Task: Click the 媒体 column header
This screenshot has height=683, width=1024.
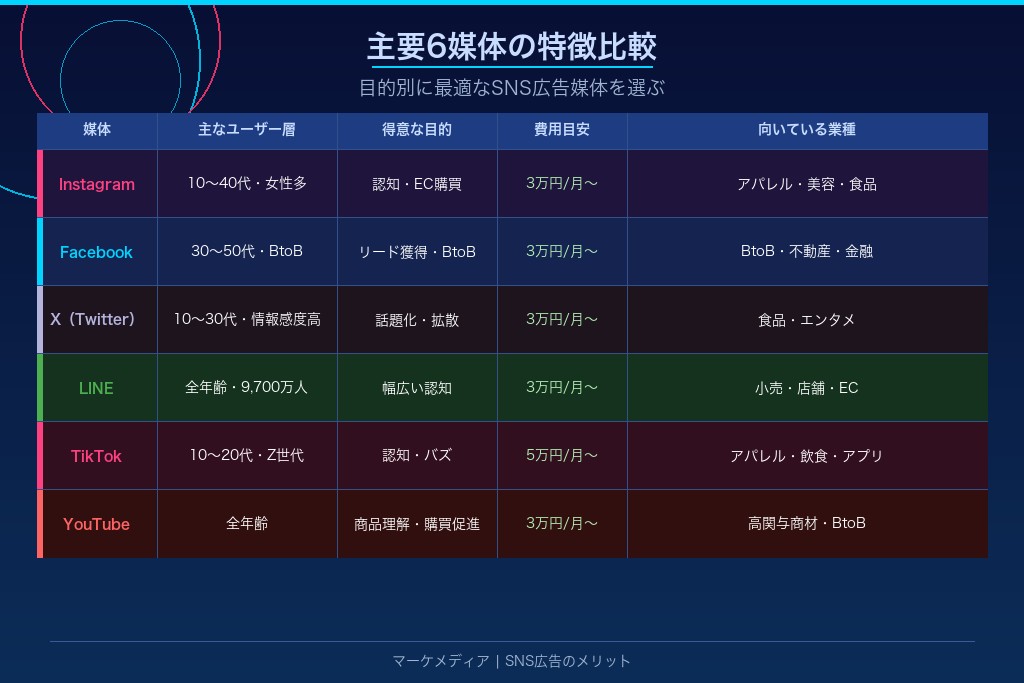Action: click(97, 130)
